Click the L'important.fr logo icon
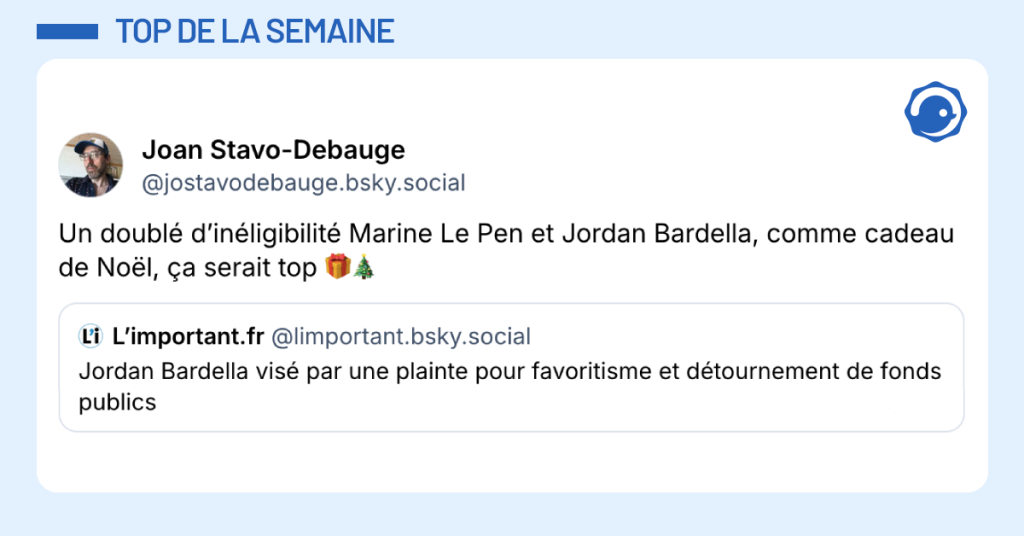 pyautogui.click(x=91, y=336)
